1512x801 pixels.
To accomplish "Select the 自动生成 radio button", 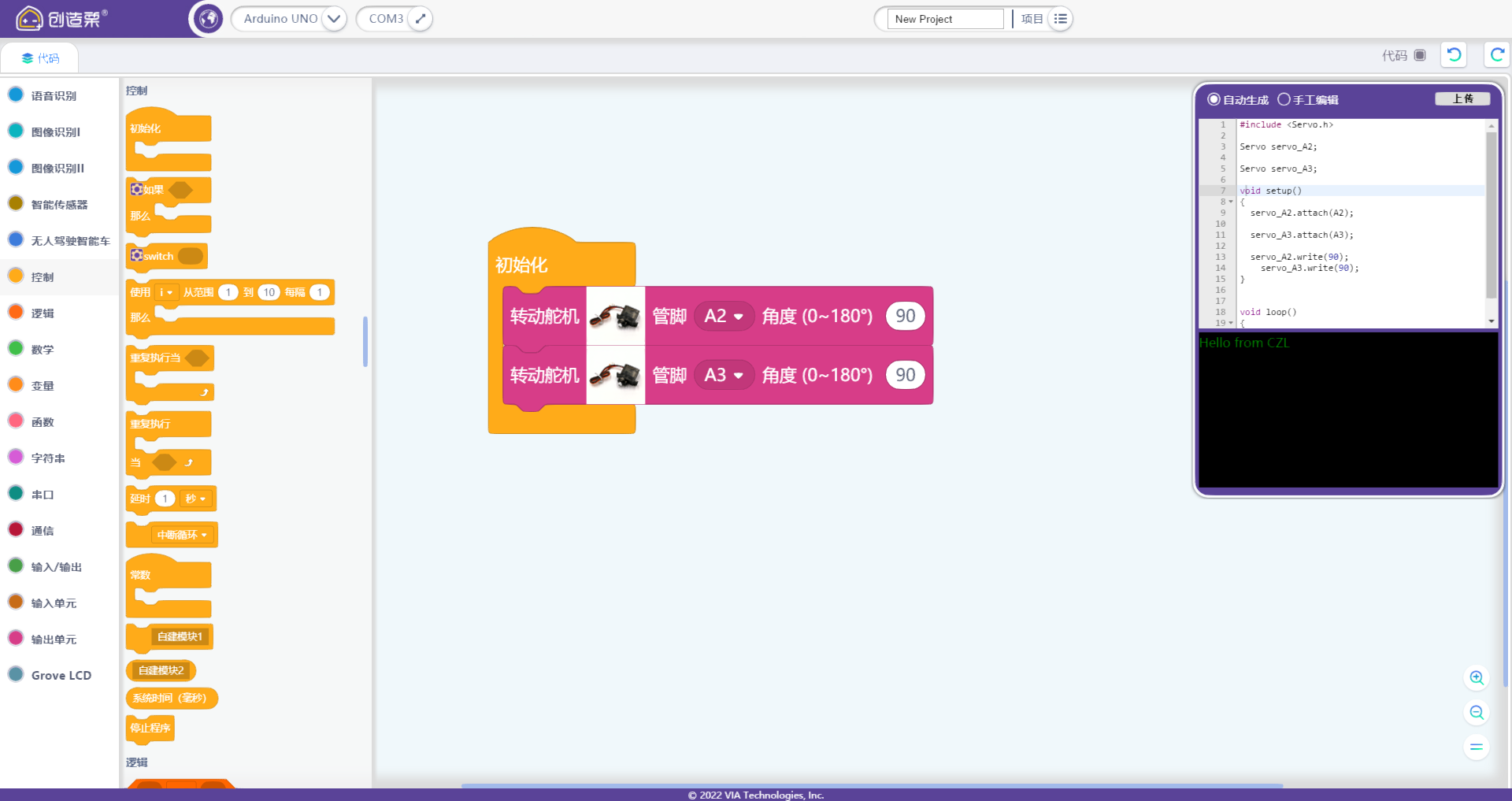I will (1214, 99).
